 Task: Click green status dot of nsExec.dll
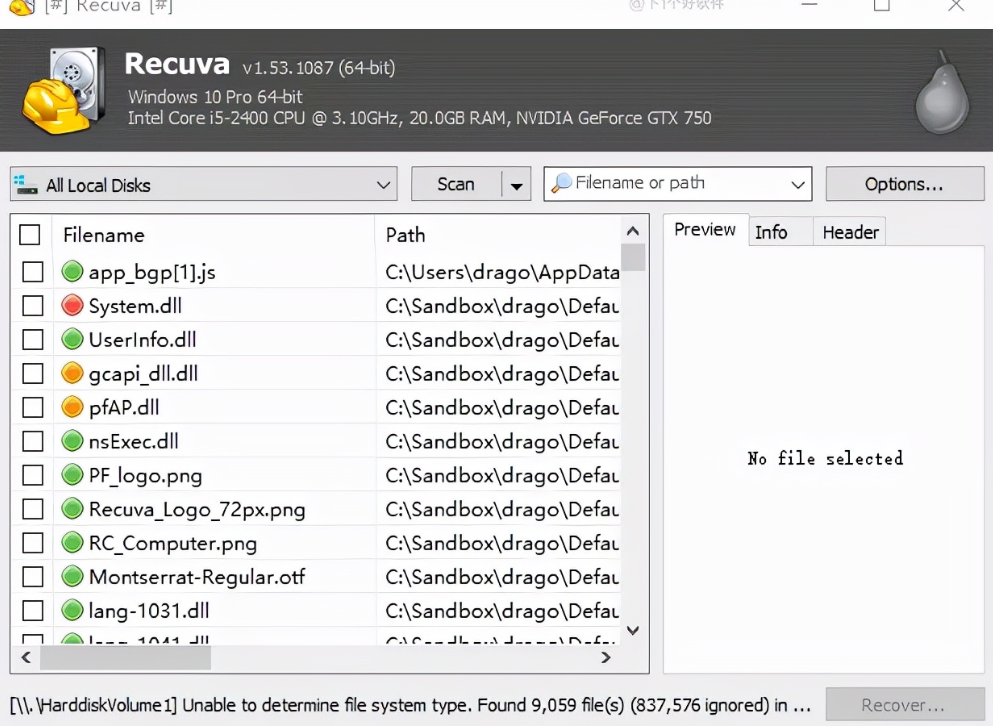pos(72,440)
